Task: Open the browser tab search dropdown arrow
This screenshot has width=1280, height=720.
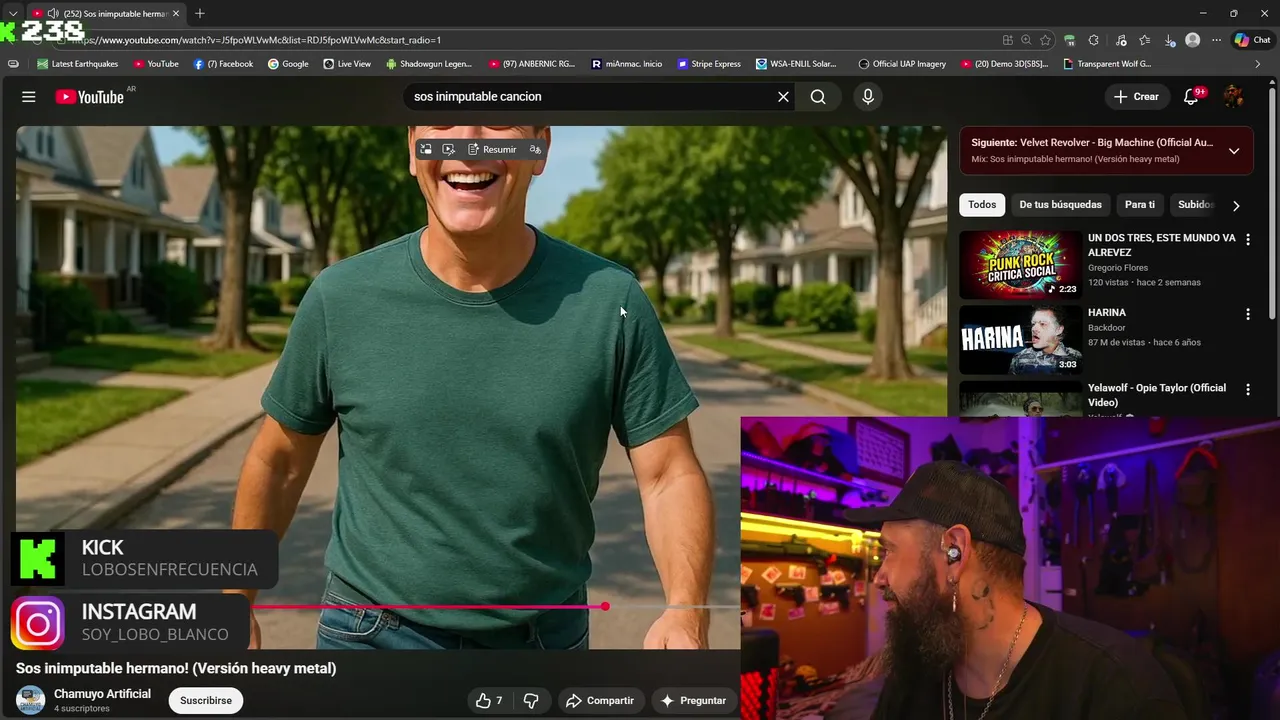Action: tap(13, 14)
